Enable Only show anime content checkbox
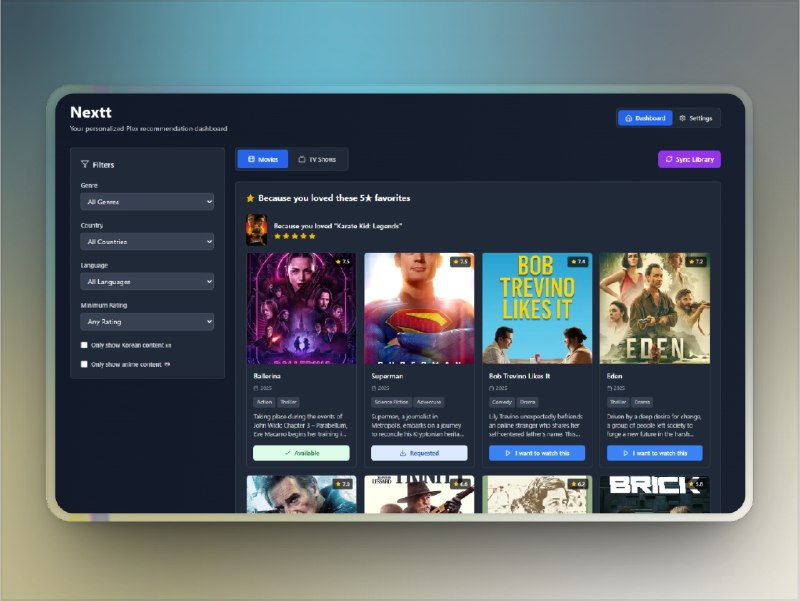This screenshot has width=800, height=601. [x=85, y=364]
